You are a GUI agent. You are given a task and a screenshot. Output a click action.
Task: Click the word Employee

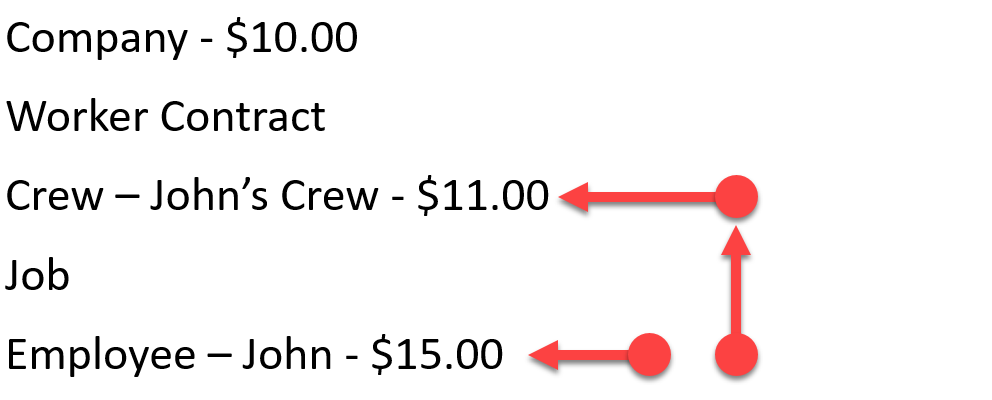click(101, 356)
